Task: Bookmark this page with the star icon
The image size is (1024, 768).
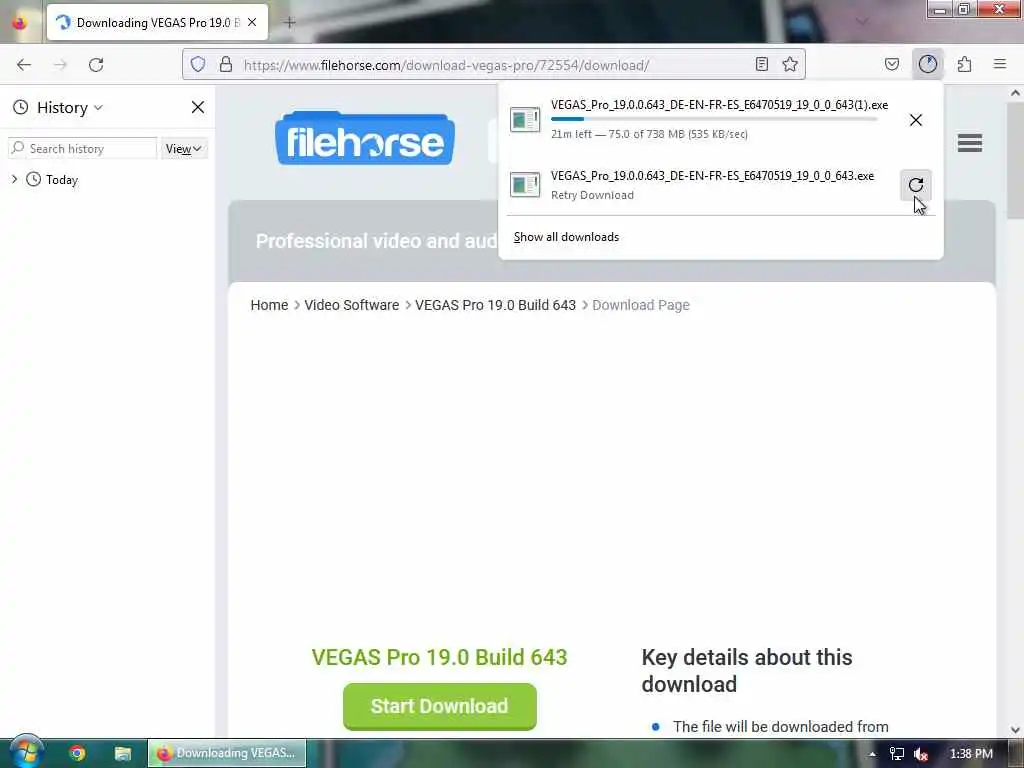Action: (790, 64)
